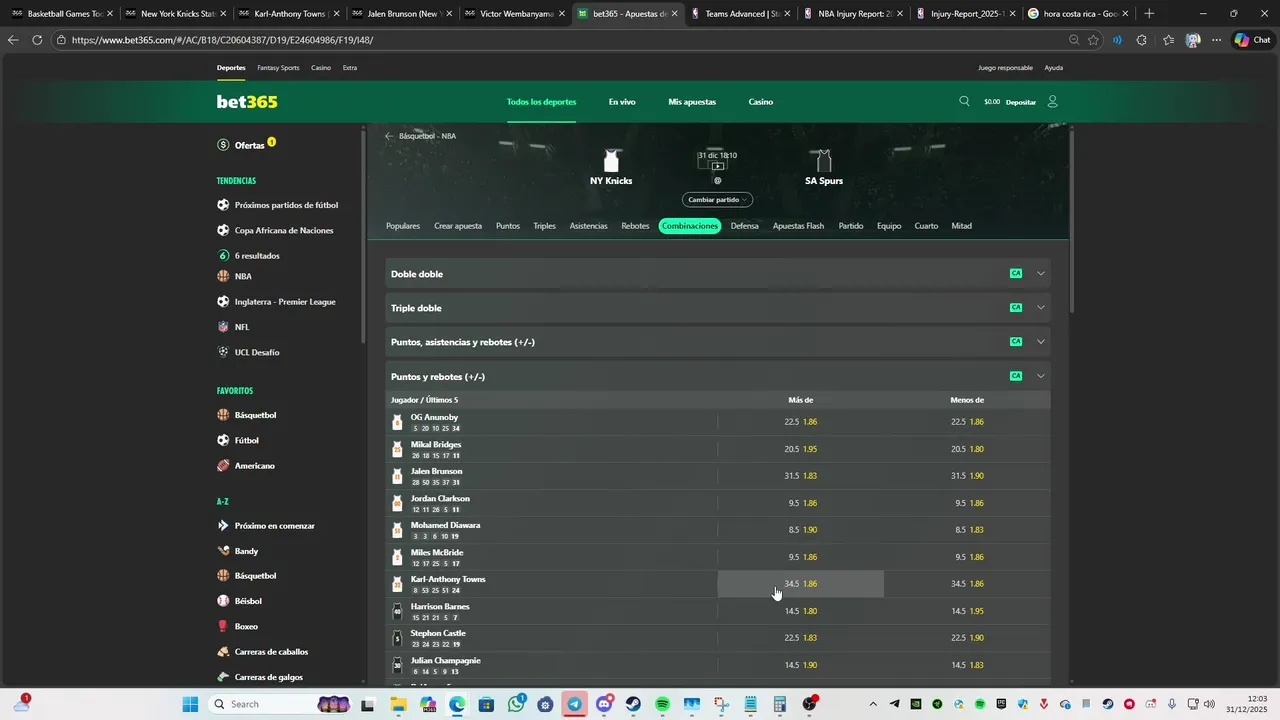Image resolution: width=1280 pixels, height=720 pixels.
Task: Bet Más de 22.5 for OG Anunoby
Action: point(800,422)
